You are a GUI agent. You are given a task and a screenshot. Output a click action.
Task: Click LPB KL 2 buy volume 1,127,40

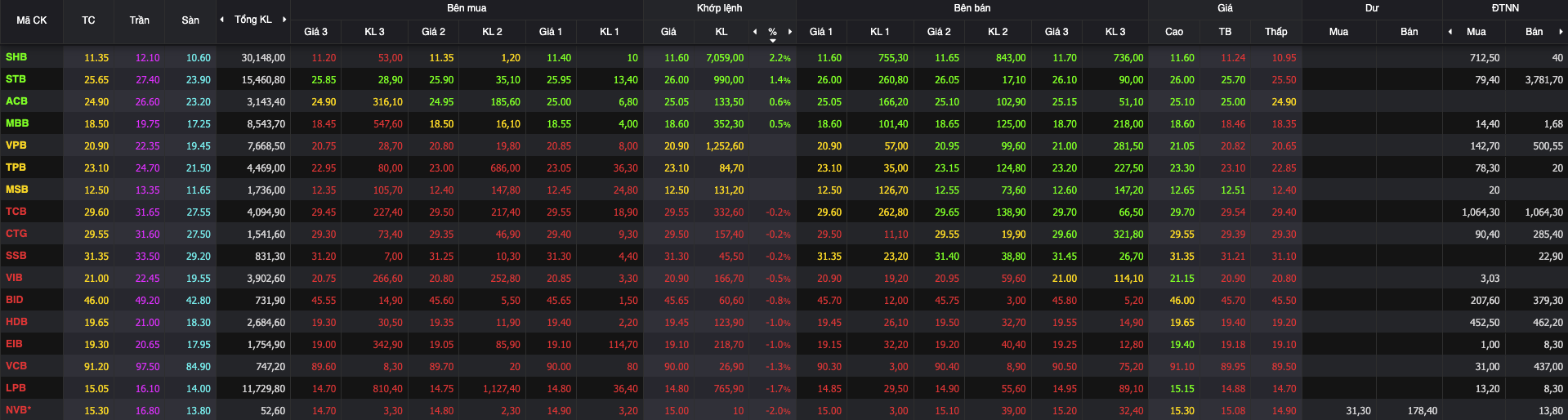click(x=501, y=389)
